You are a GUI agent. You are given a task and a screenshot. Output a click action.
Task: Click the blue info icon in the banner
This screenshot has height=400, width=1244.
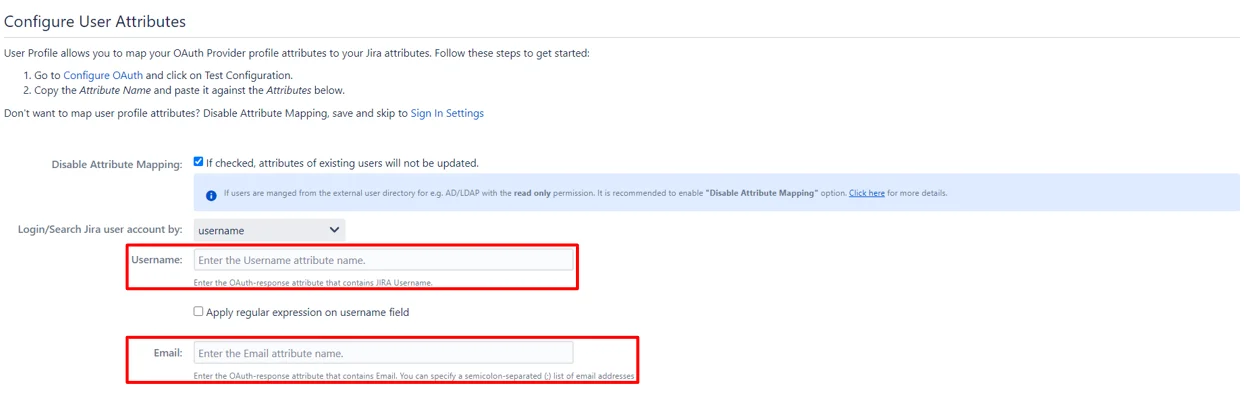tap(210, 195)
